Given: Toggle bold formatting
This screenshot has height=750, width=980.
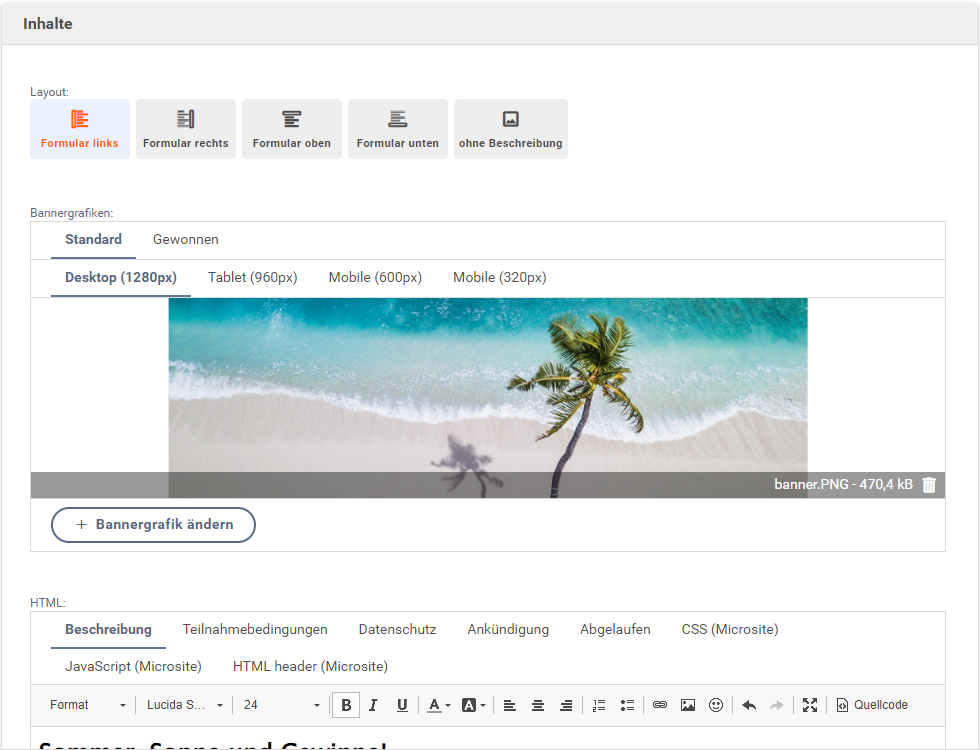Looking at the screenshot, I should [346, 705].
